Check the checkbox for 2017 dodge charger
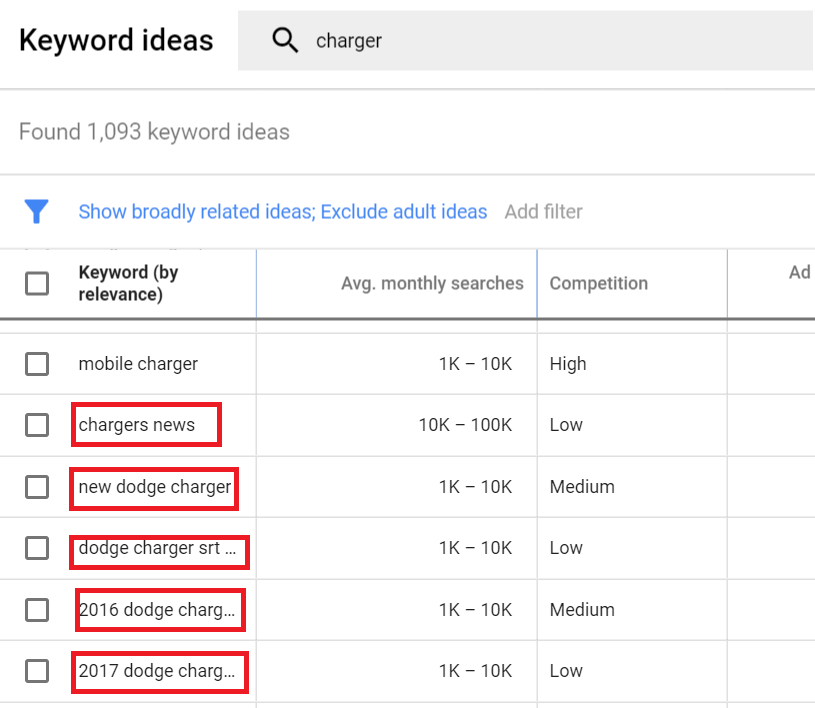Screen dimensions: 815x708 tap(37, 671)
